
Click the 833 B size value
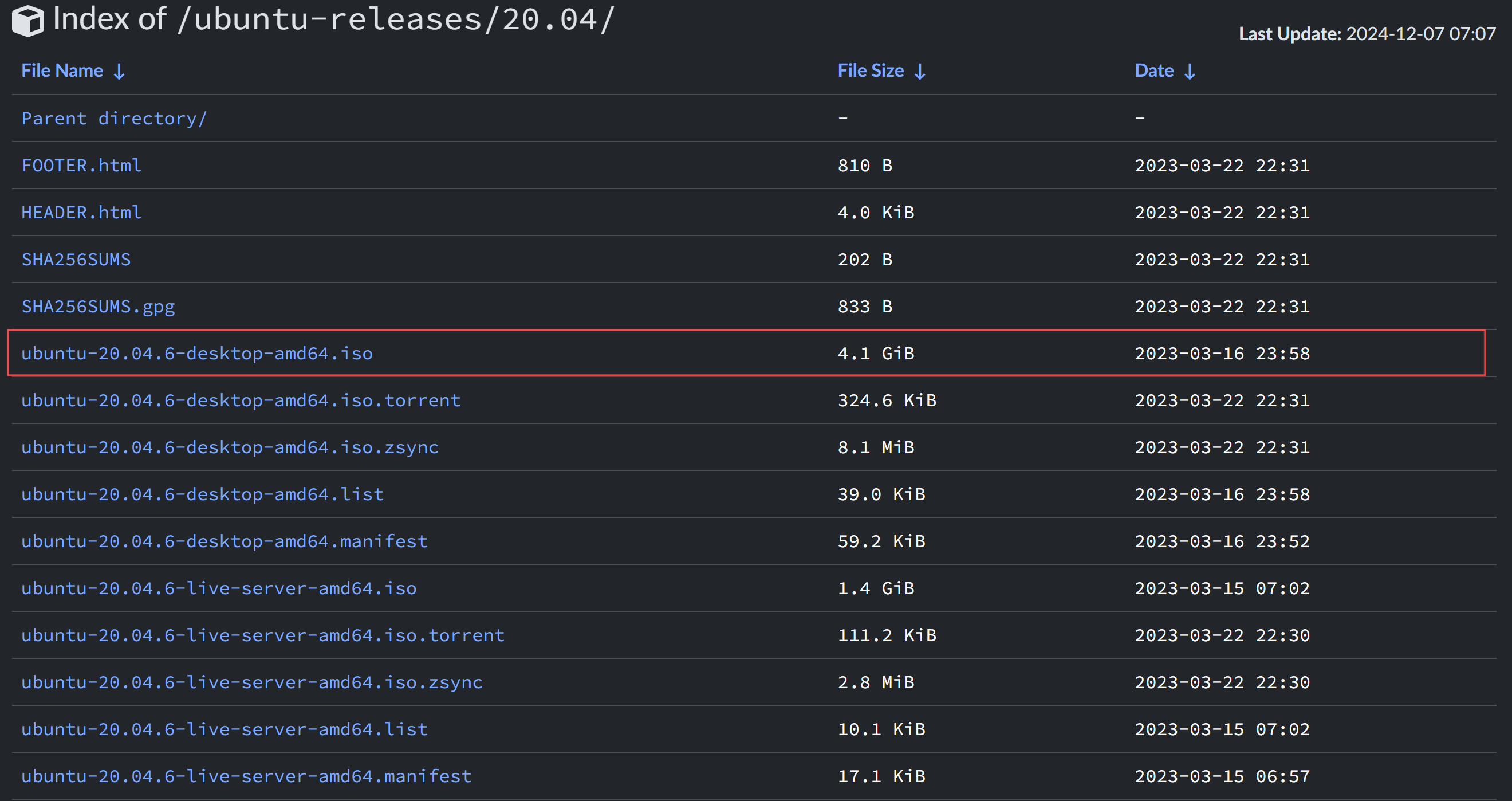click(x=865, y=307)
